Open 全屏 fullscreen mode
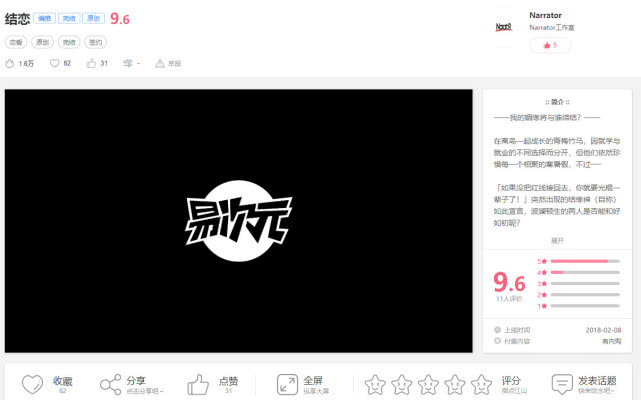Viewport: 641px width, 400px height. click(287, 384)
